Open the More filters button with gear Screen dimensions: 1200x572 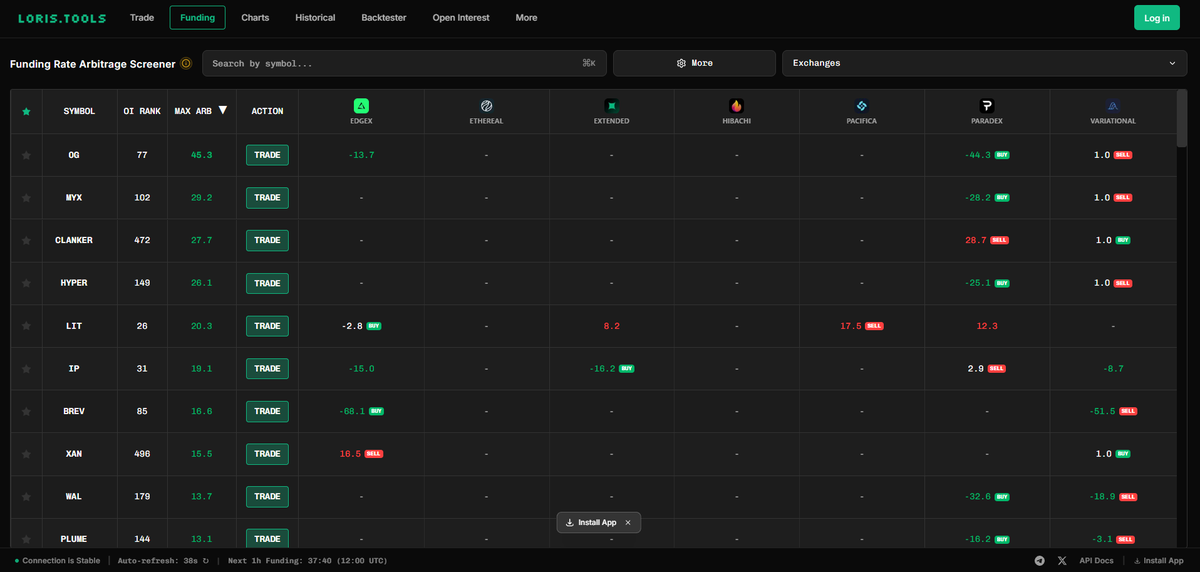[x=694, y=63]
